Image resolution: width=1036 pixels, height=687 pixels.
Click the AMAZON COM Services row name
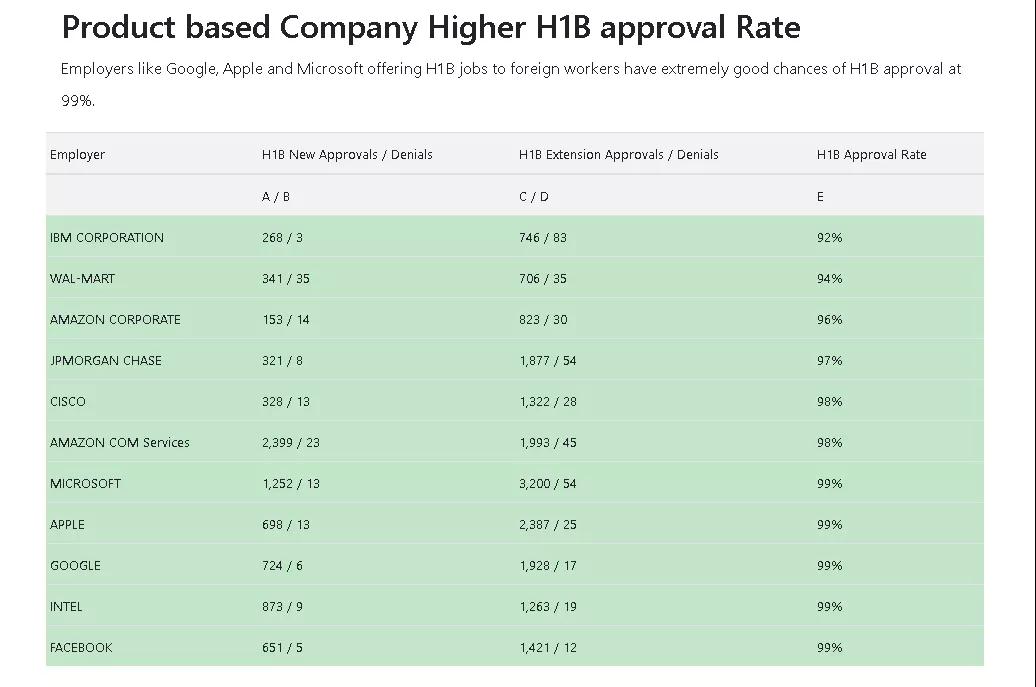[x=119, y=443]
